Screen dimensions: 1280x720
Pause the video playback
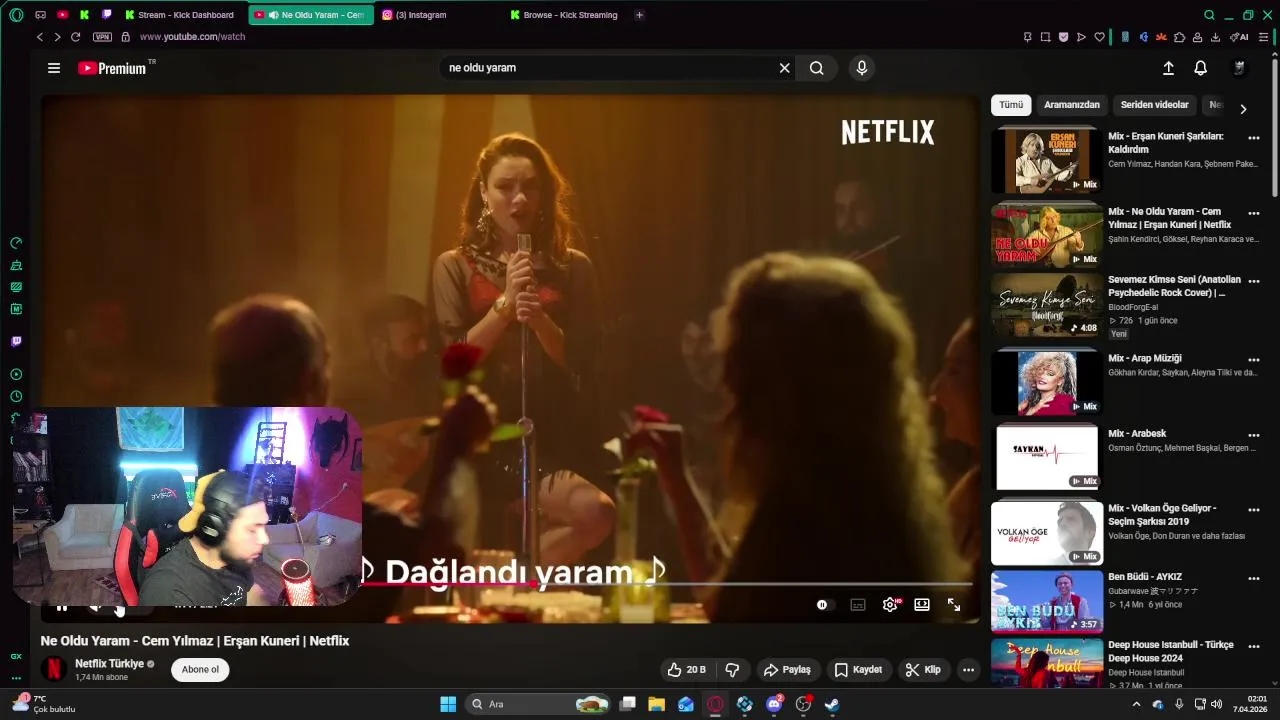pos(62,606)
